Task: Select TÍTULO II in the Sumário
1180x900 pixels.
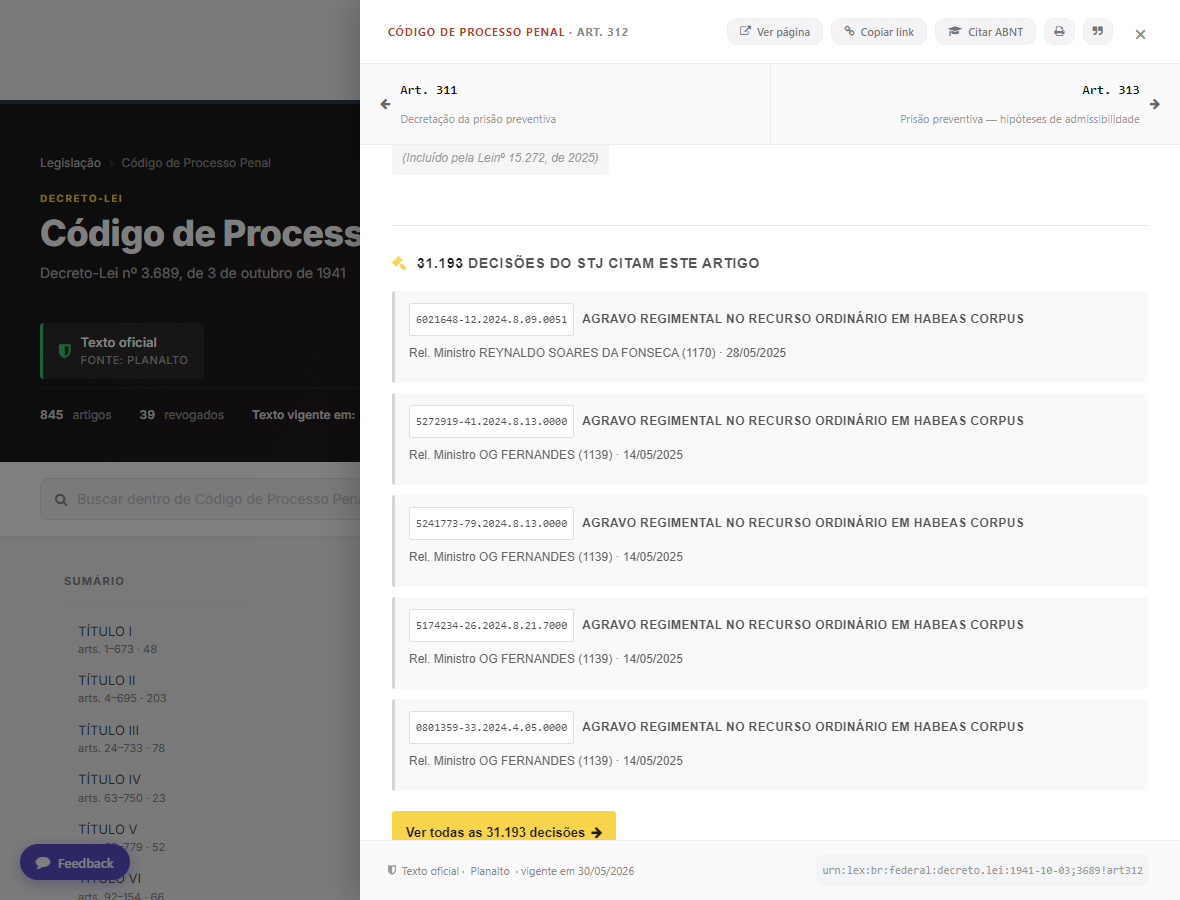Action: tap(107, 680)
